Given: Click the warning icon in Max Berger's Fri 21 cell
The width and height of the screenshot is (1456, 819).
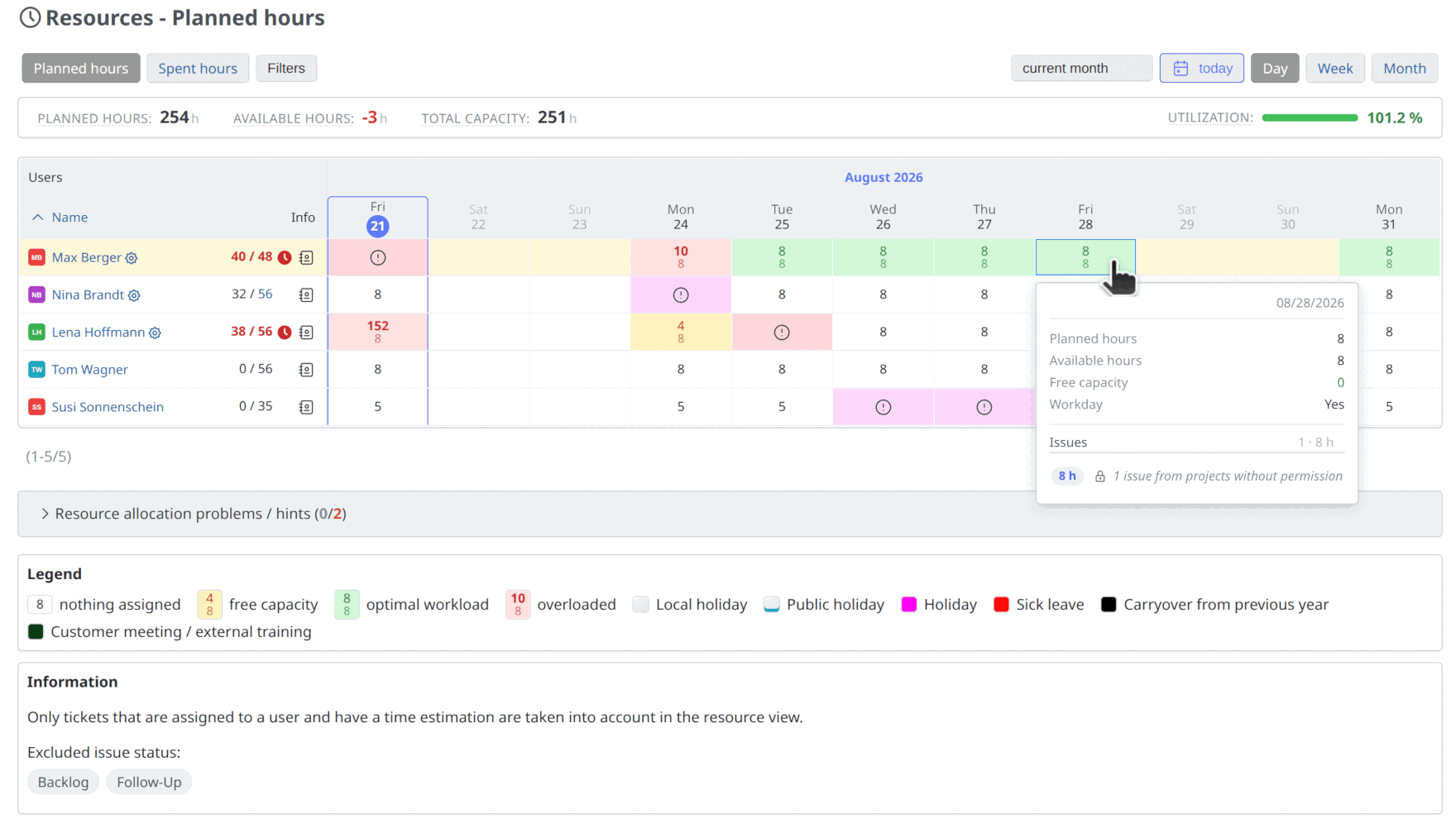Looking at the screenshot, I should (378, 258).
